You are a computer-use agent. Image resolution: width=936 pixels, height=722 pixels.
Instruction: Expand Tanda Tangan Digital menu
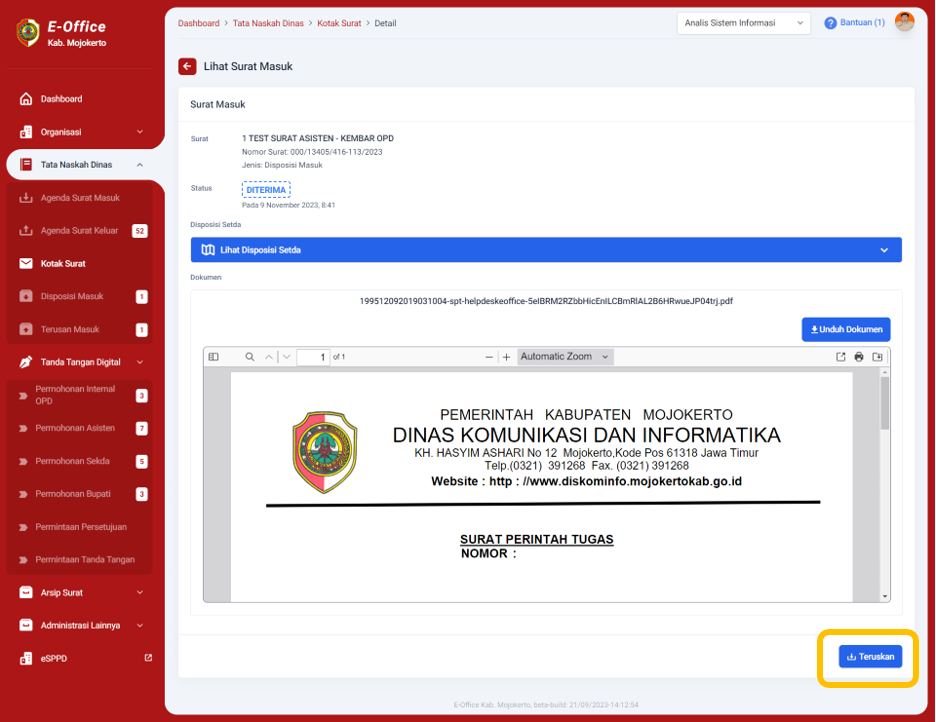pos(80,362)
